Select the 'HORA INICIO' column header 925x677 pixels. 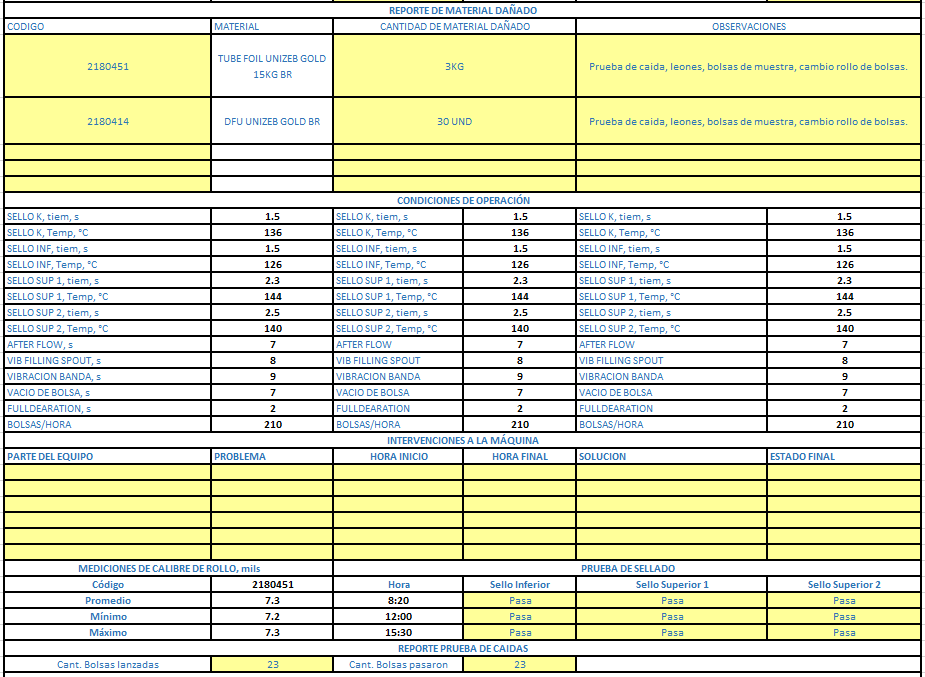point(398,456)
